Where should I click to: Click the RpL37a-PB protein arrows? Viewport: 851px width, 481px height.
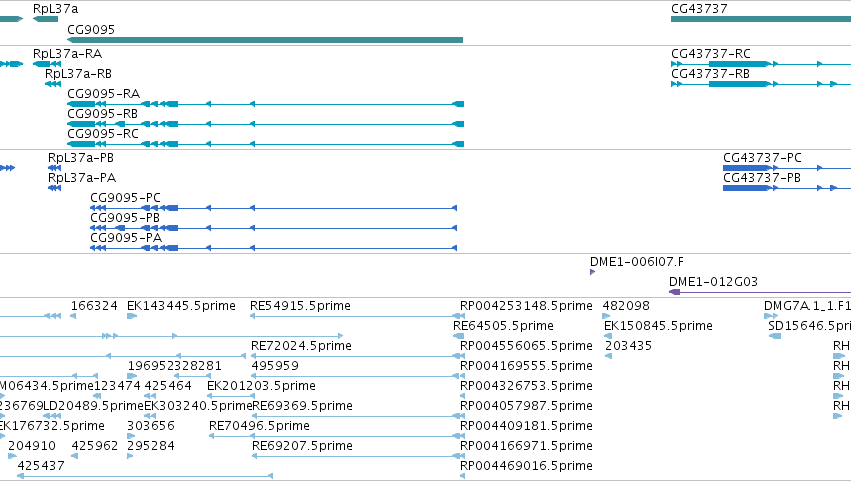pos(54,168)
